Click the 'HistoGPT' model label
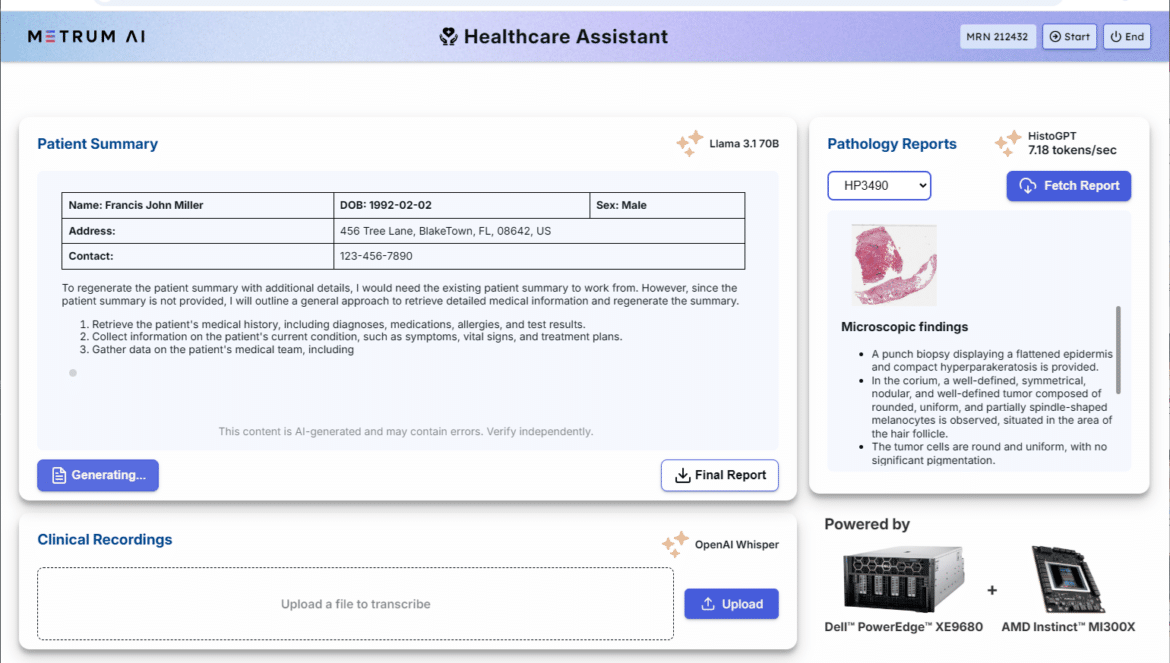This screenshot has width=1170, height=663. (x=1052, y=136)
